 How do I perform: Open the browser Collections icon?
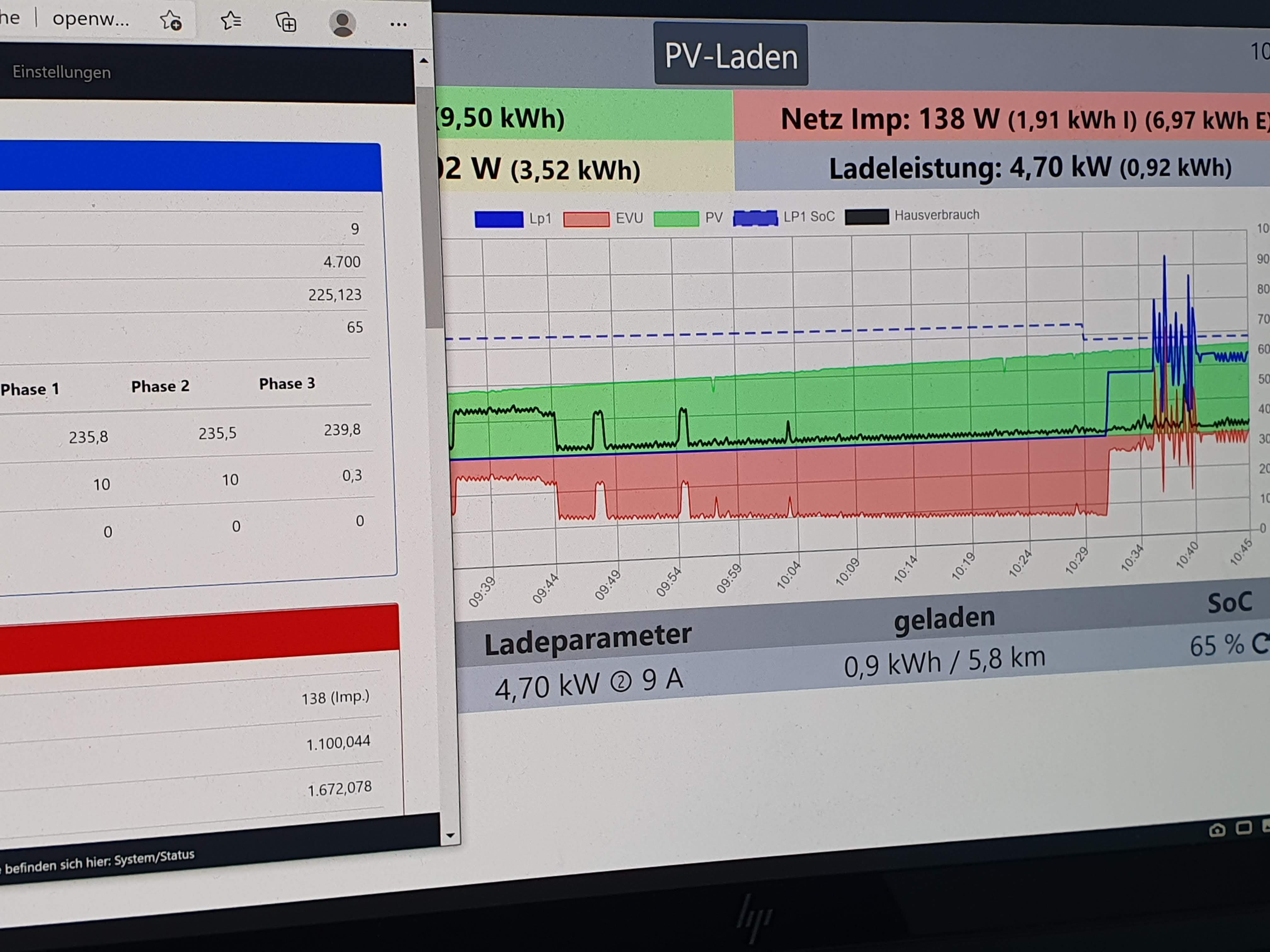tap(286, 23)
